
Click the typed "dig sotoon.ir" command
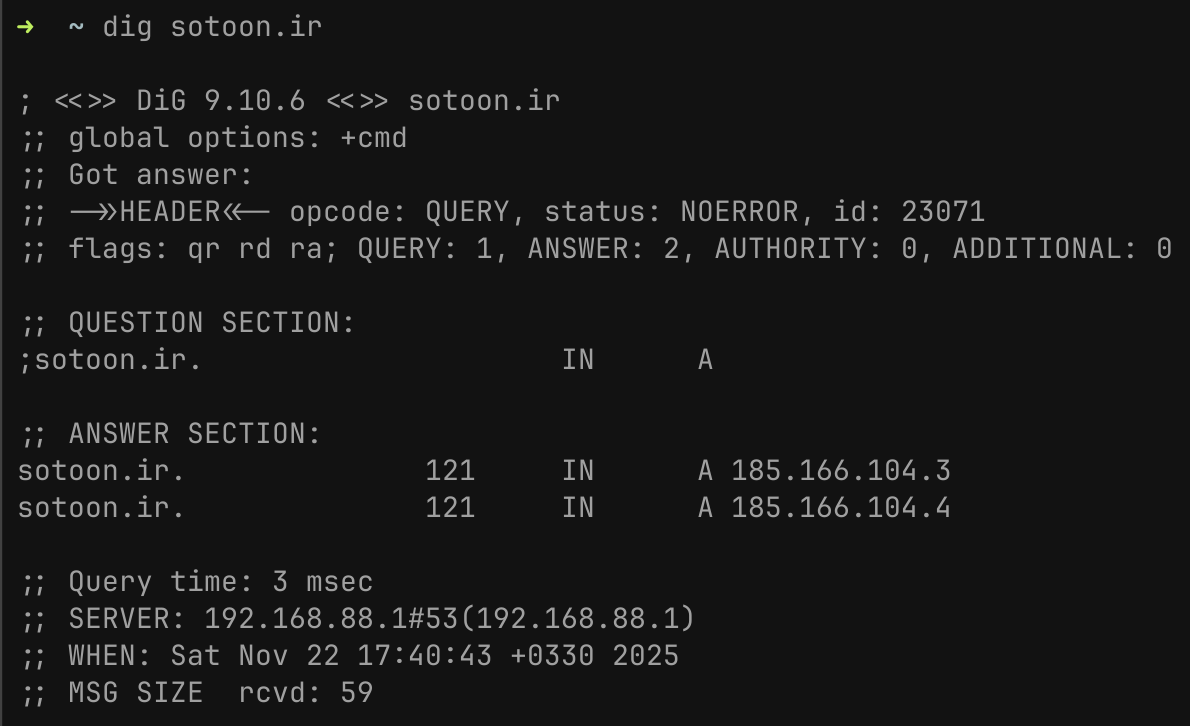(x=212, y=26)
